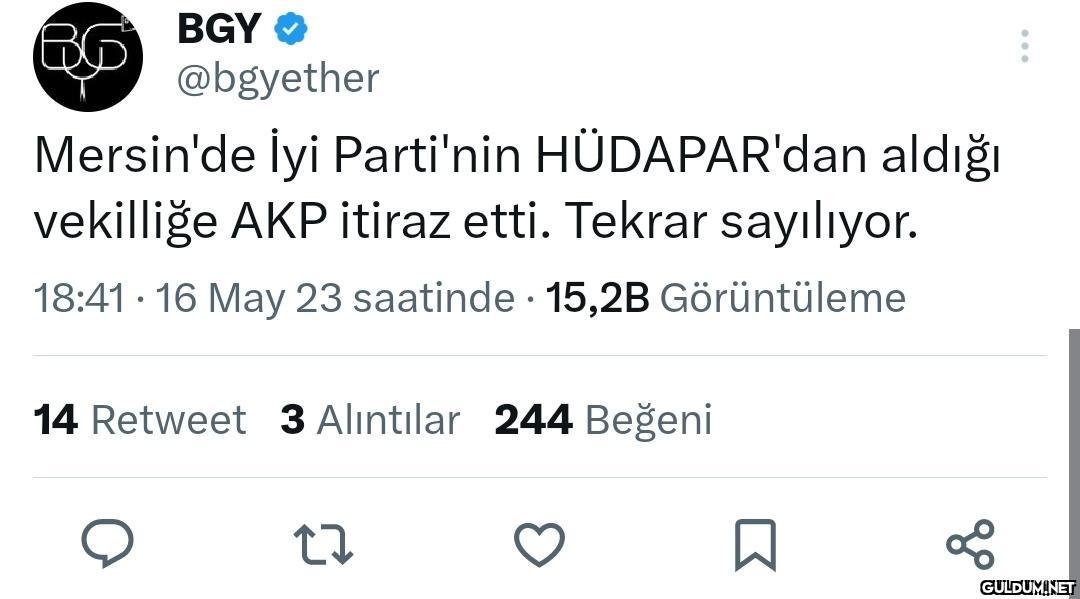This screenshot has height=599, width=1080.
Task: Click the 18:41 timestamp
Action: pos(79,298)
